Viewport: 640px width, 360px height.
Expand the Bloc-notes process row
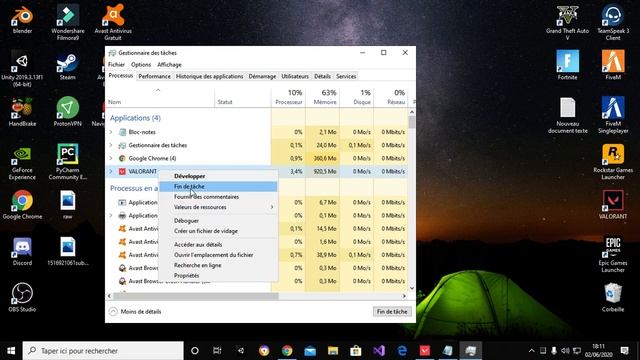pos(111,132)
